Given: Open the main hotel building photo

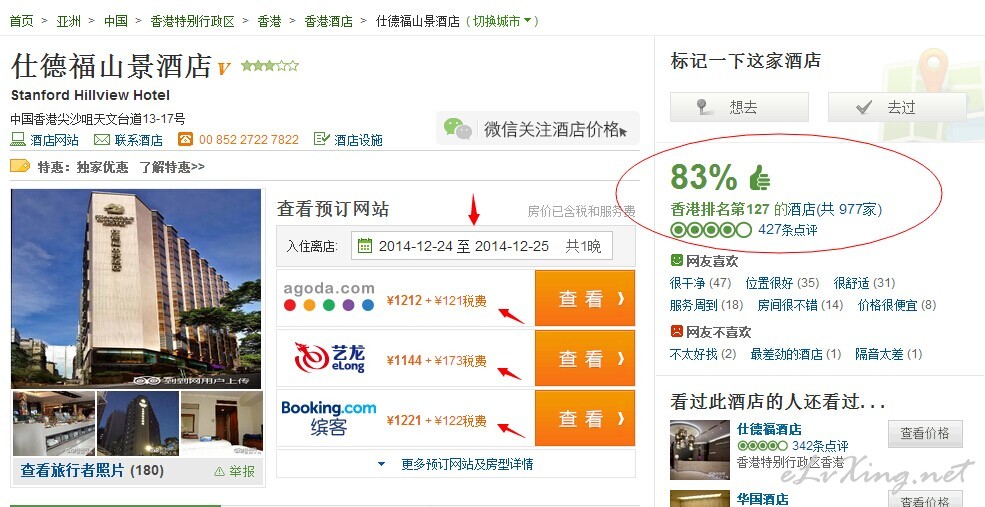Looking at the screenshot, I should click(x=136, y=288).
